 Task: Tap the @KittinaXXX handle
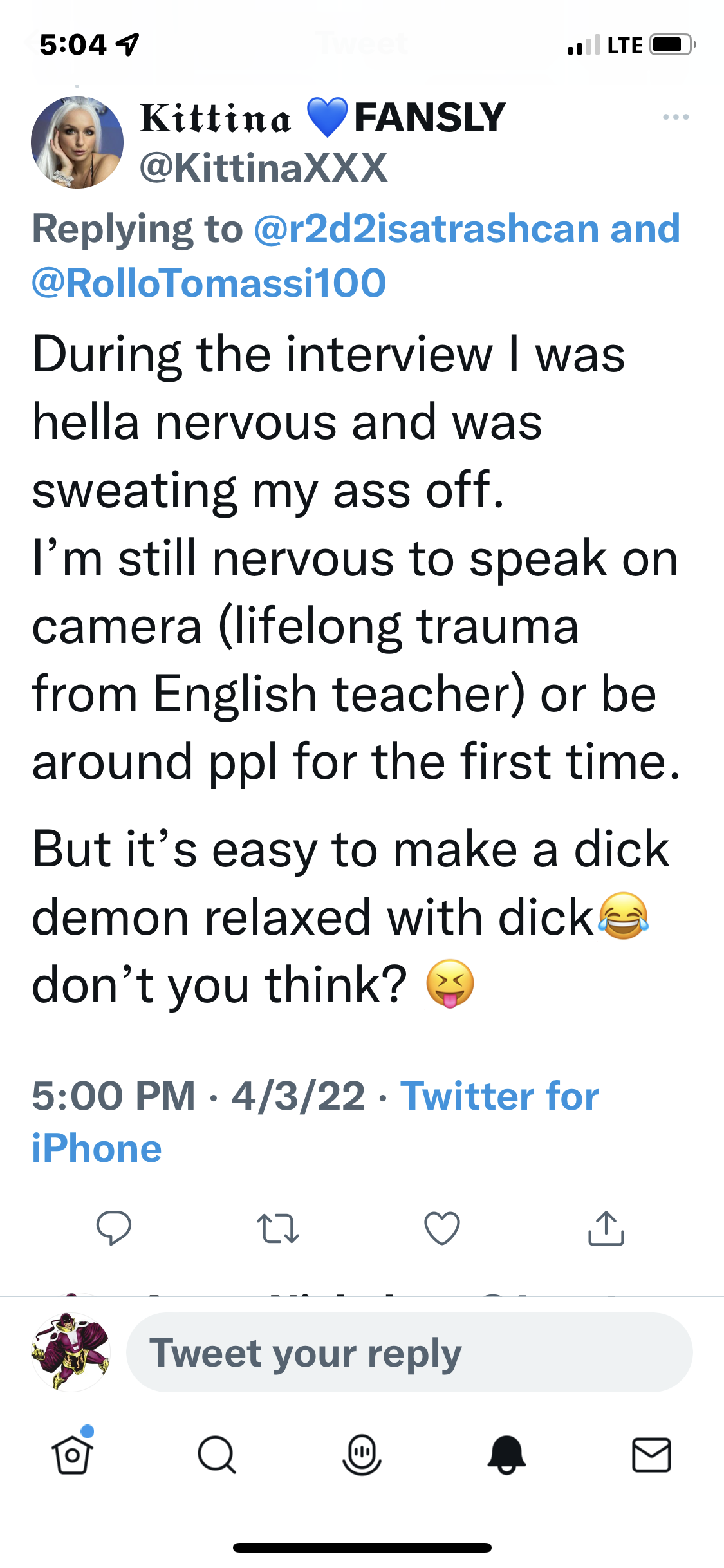(x=264, y=168)
